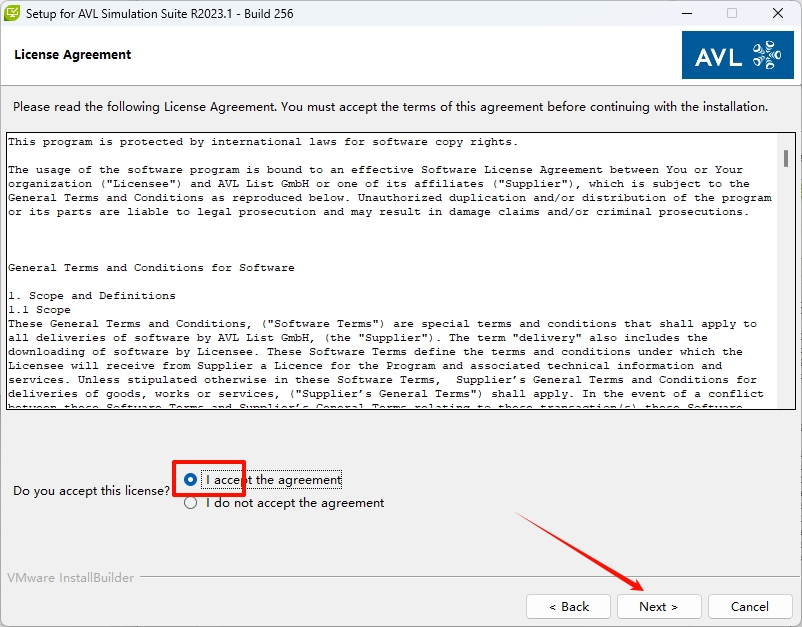Select "I accept the agreement" radio button
Viewport: 802px width, 627px height.
pyautogui.click(x=191, y=480)
